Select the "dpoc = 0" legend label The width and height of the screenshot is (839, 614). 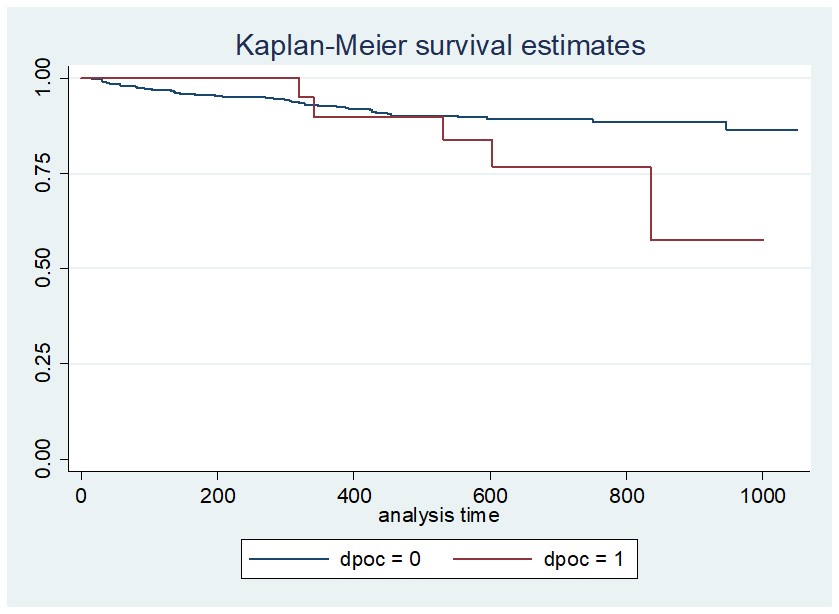pos(381,560)
